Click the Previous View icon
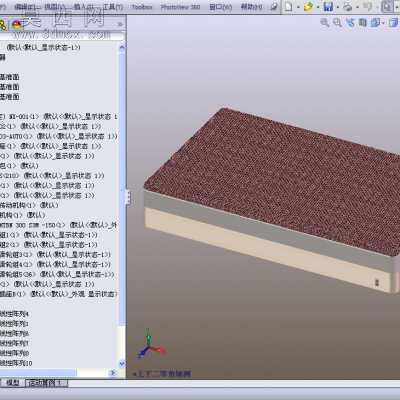400x400 pixels. (350, 23)
